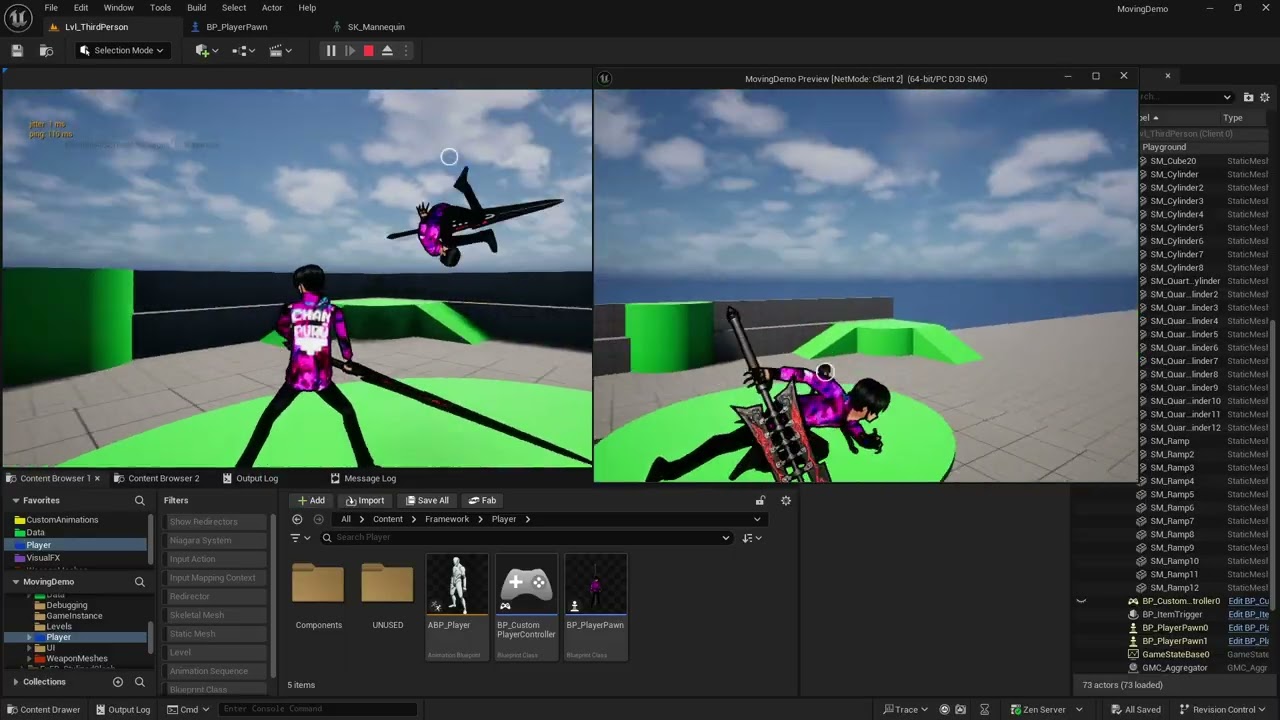
Task: Expand the WeaponMeshes folder arrow
Action: click(x=30, y=659)
